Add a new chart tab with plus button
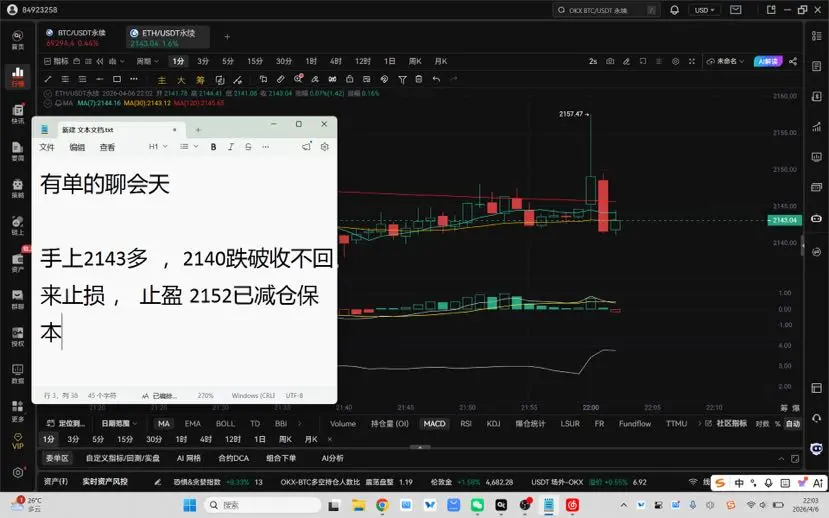 pos(227,37)
